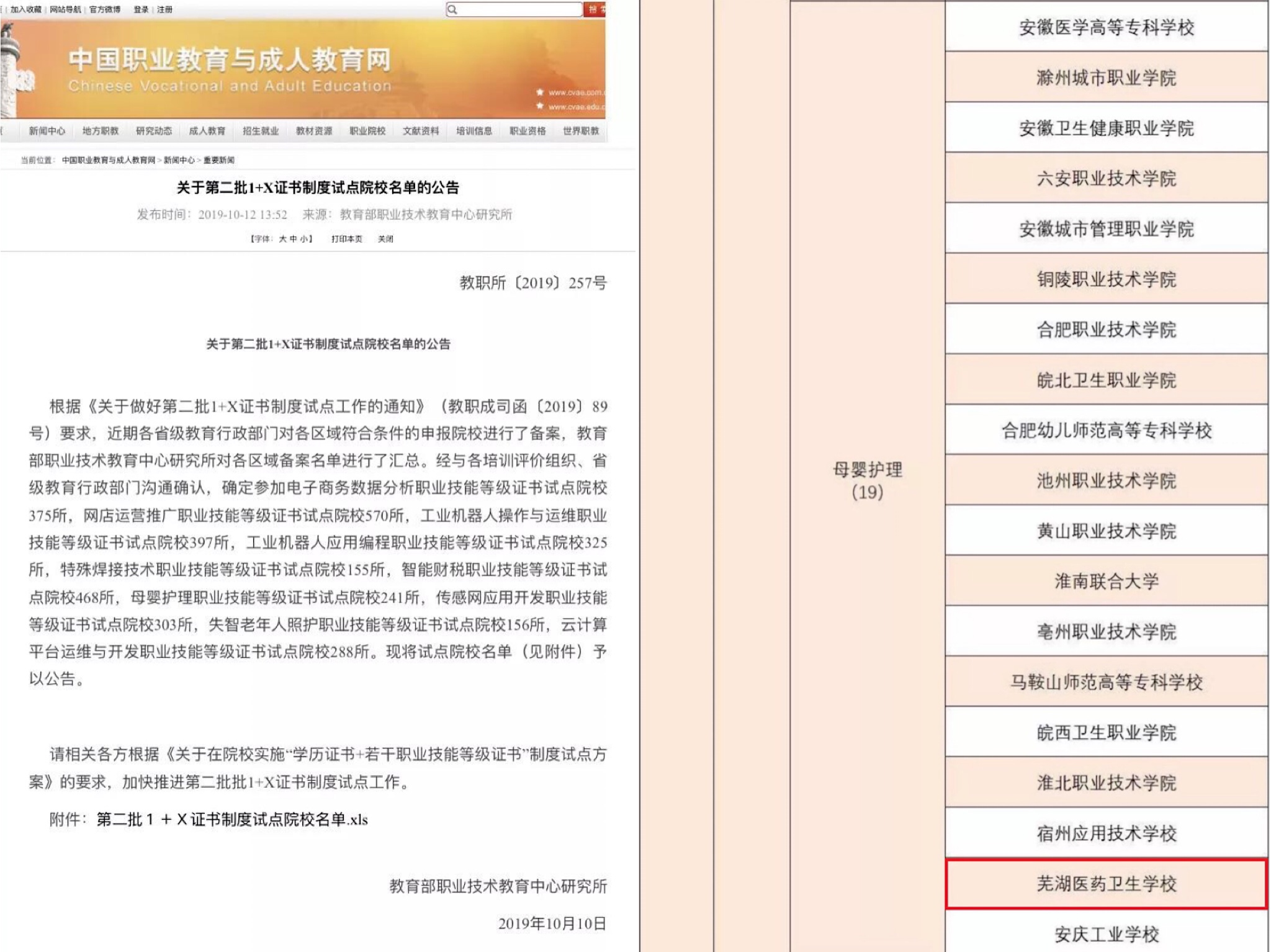The height and width of the screenshot is (952, 1271).
Task: Click the www.cvae.com.cn banner address
Action: (x=576, y=92)
